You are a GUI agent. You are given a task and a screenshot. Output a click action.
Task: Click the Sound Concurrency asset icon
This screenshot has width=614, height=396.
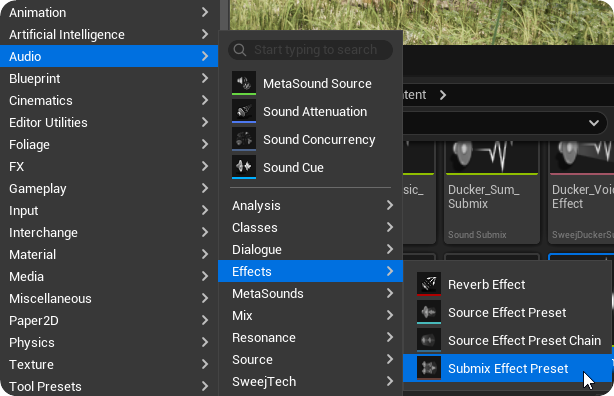pyautogui.click(x=244, y=139)
